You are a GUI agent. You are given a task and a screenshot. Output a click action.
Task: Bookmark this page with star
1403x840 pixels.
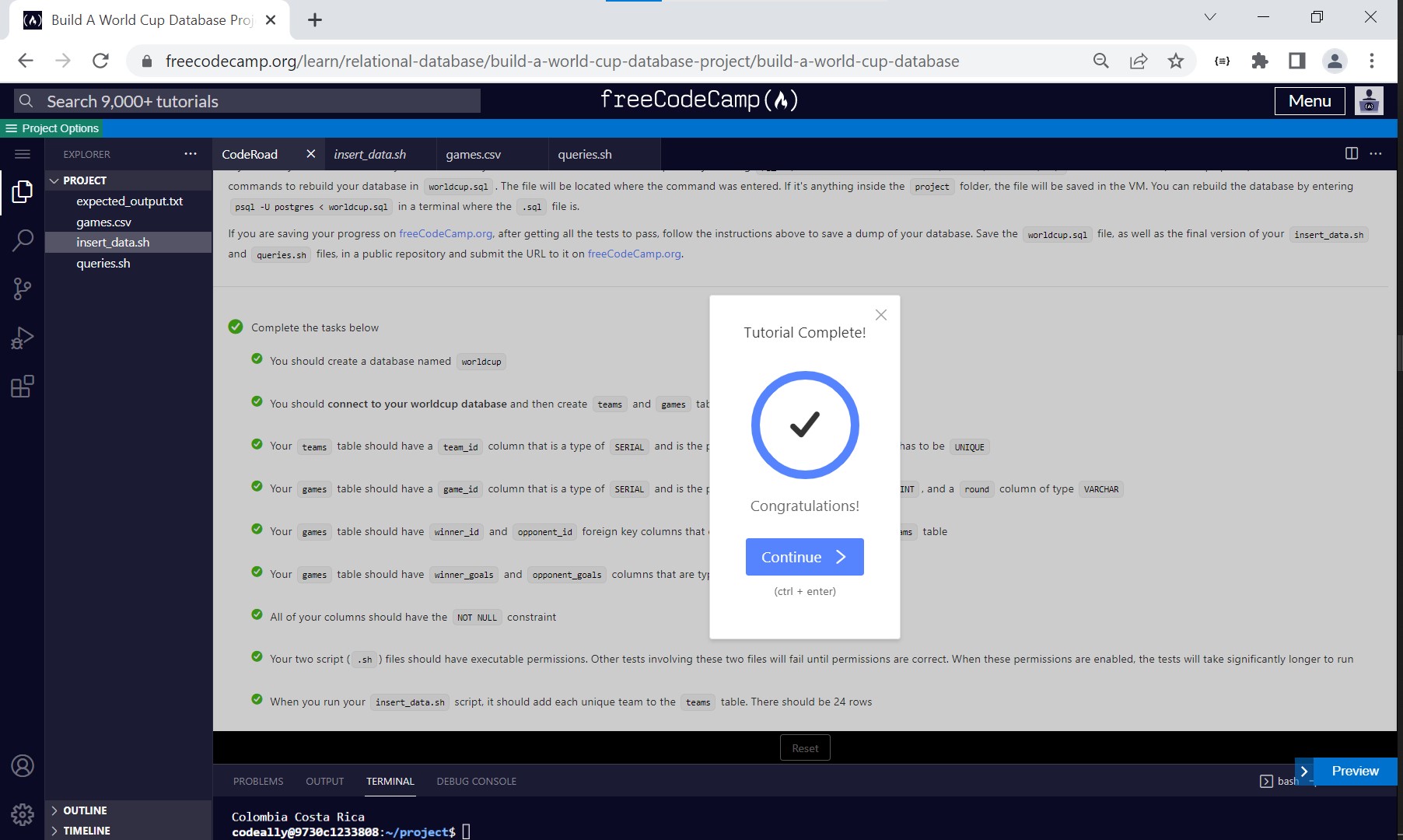1176,61
